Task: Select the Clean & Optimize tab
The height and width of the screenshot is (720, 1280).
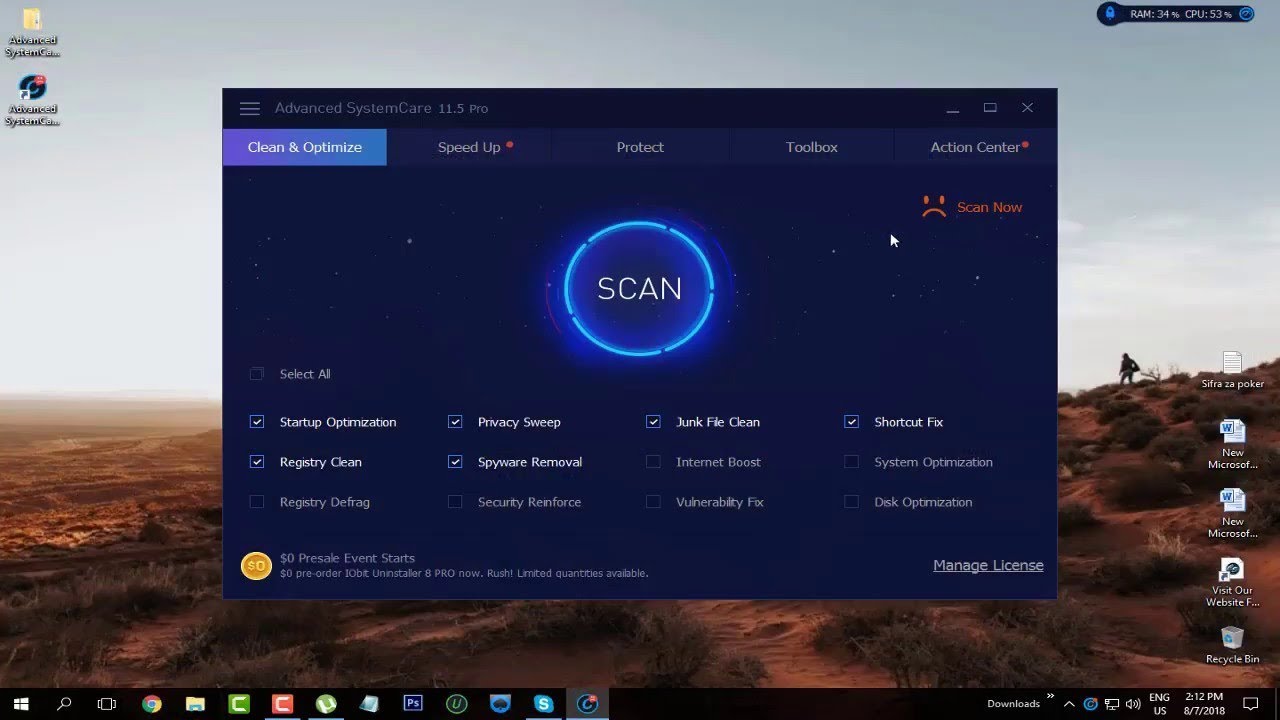Action: [x=305, y=147]
